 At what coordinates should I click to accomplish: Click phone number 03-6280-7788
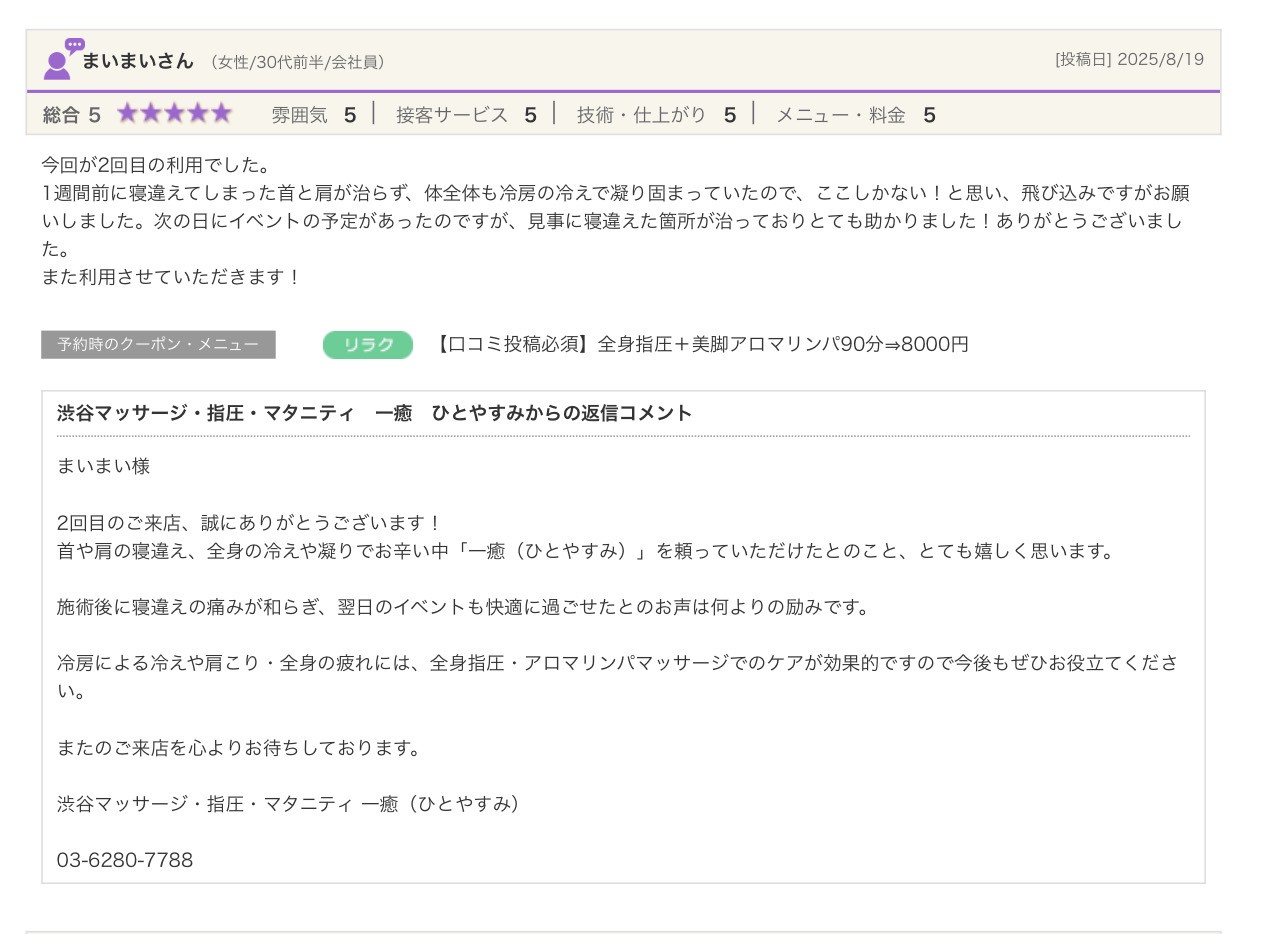click(x=125, y=860)
